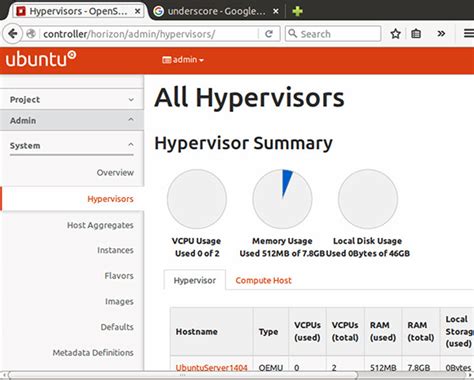Click the VCPUs (total) column header
The width and height of the screenshot is (474, 380).
pyautogui.click(x=345, y=331)
